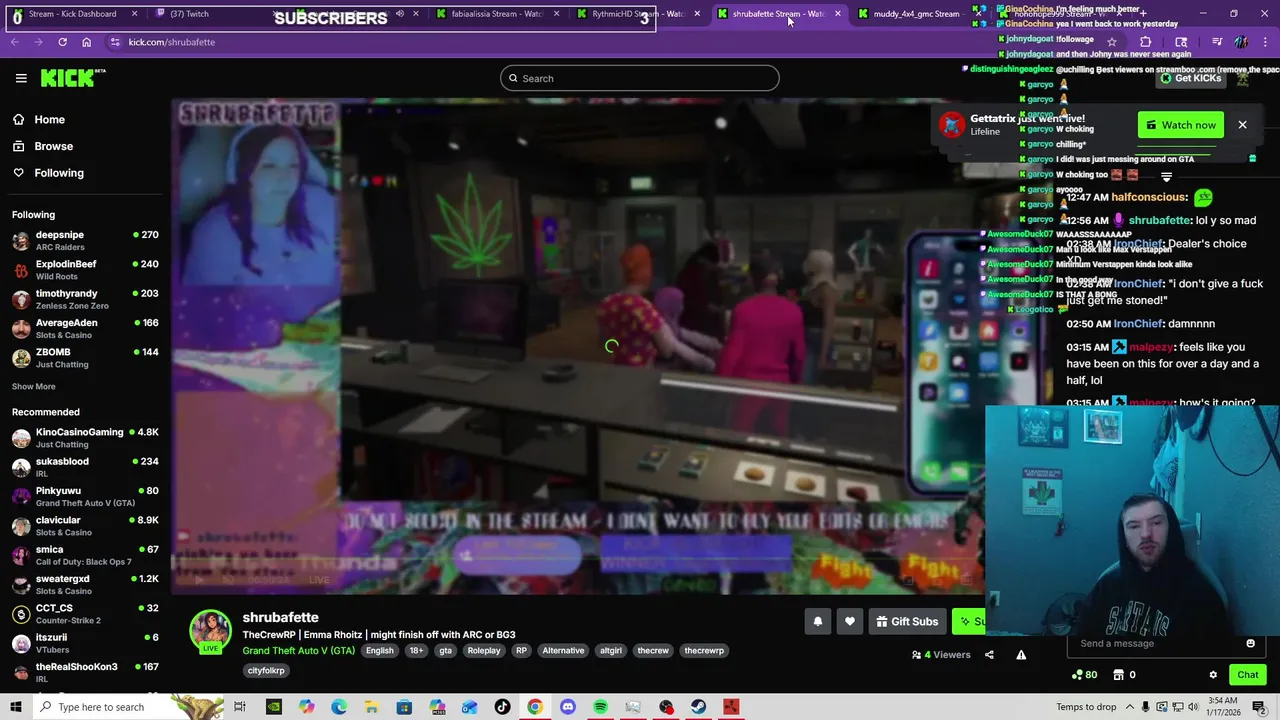Open TikTok from the Windows taskbar

tap(502, 707)
